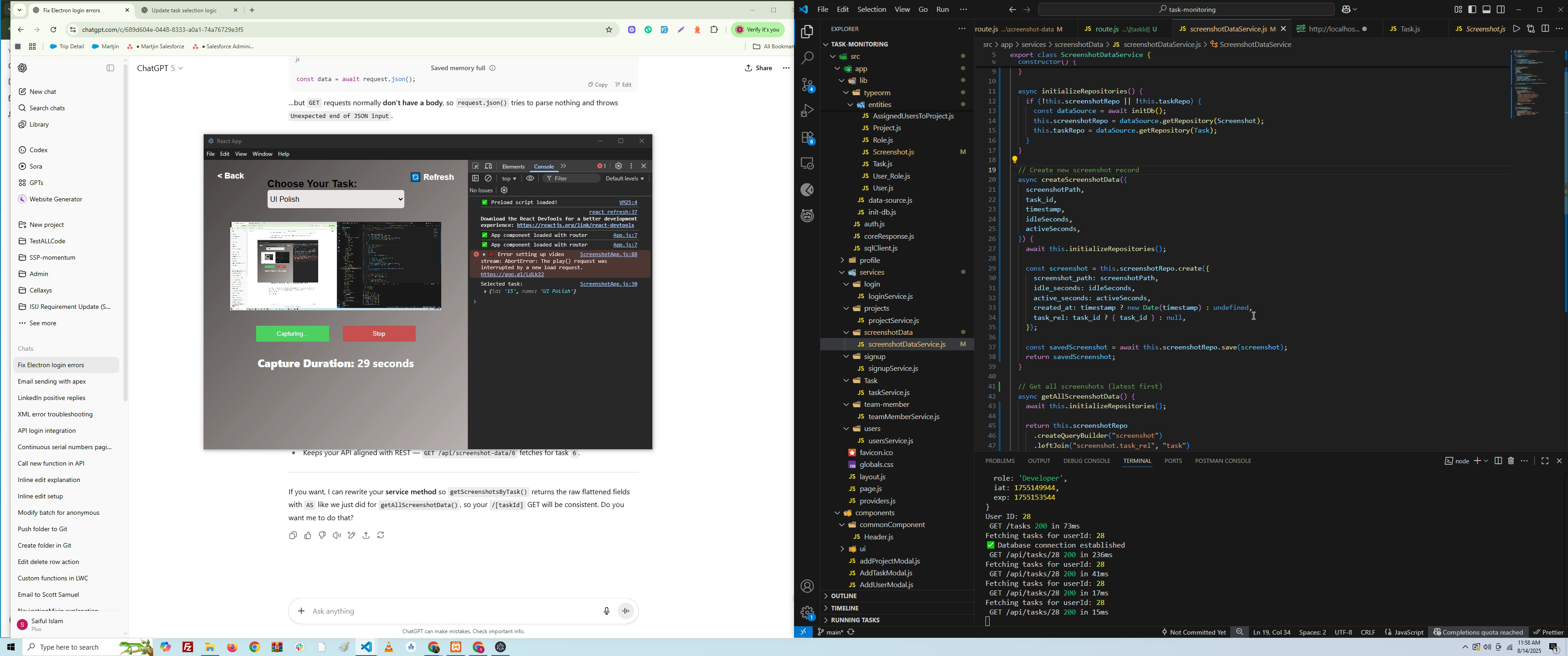Toggle the VS Code primary side bar
1568x656 pixels.
tap(1472, 10)
